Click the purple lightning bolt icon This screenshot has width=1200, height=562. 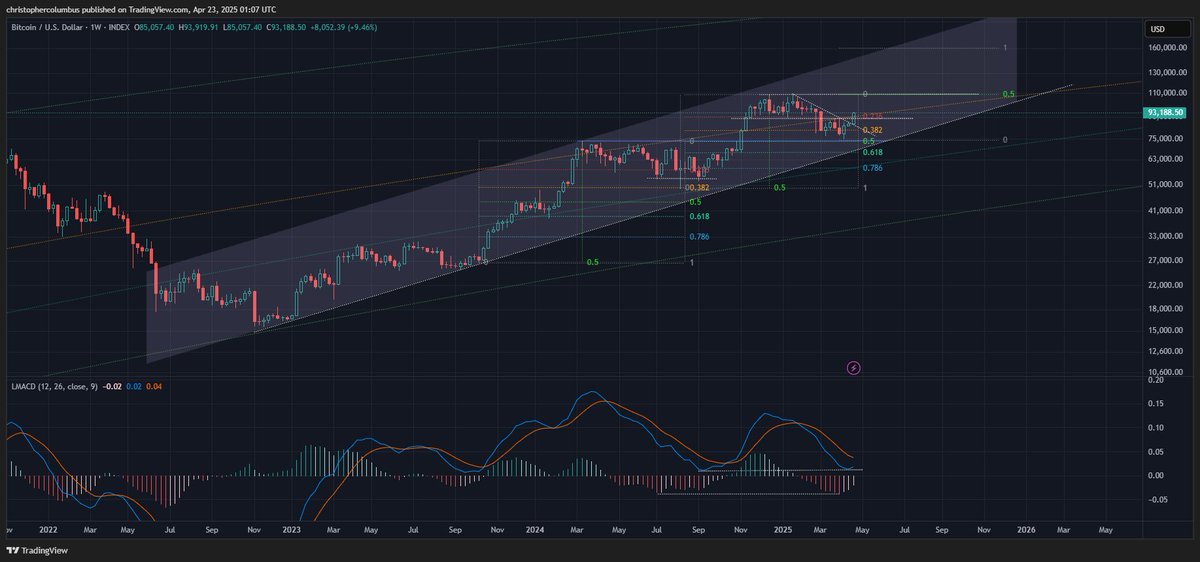tap(853, 368)
